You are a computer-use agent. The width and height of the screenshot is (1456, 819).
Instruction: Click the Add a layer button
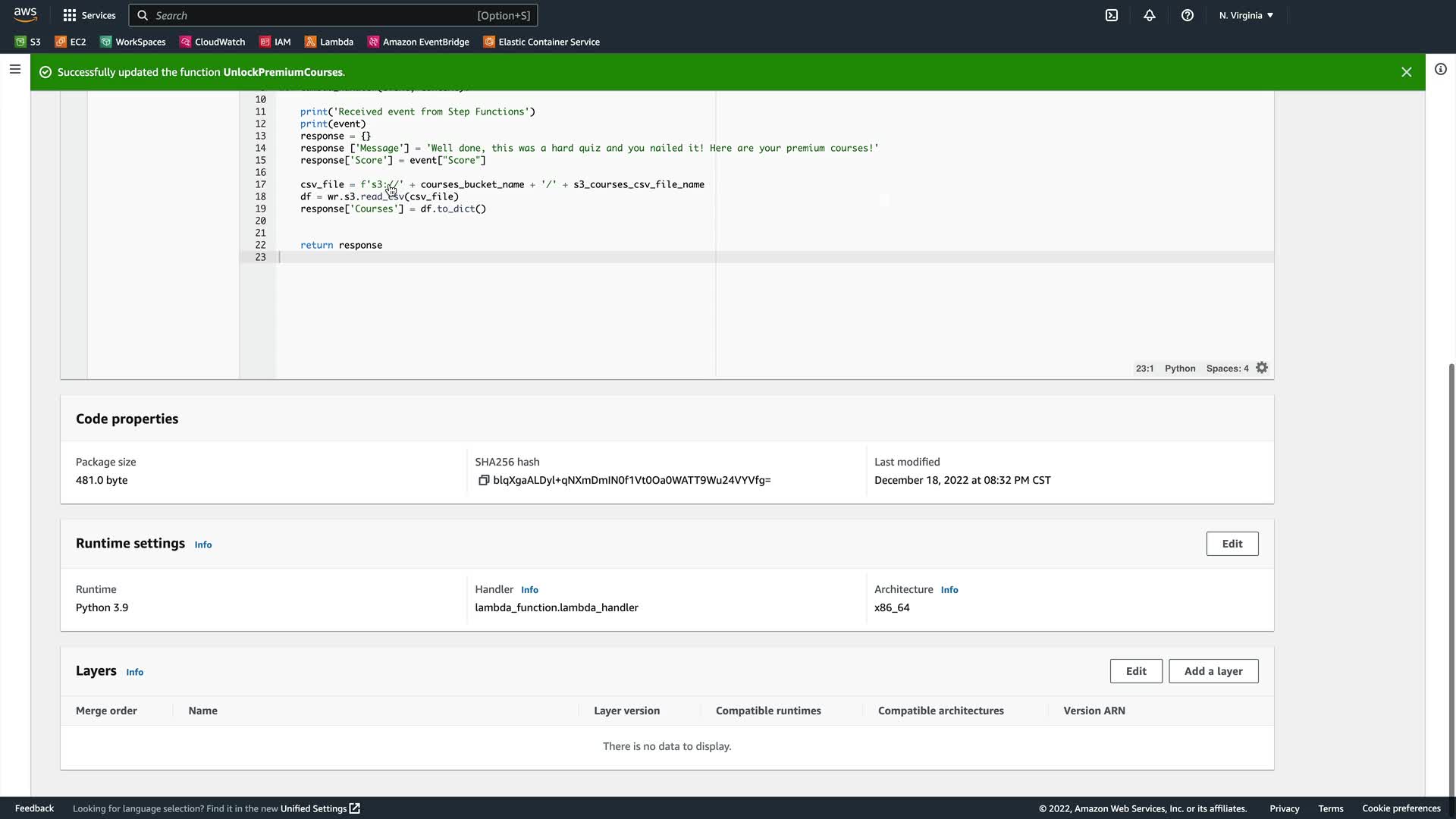point(1213,671)
